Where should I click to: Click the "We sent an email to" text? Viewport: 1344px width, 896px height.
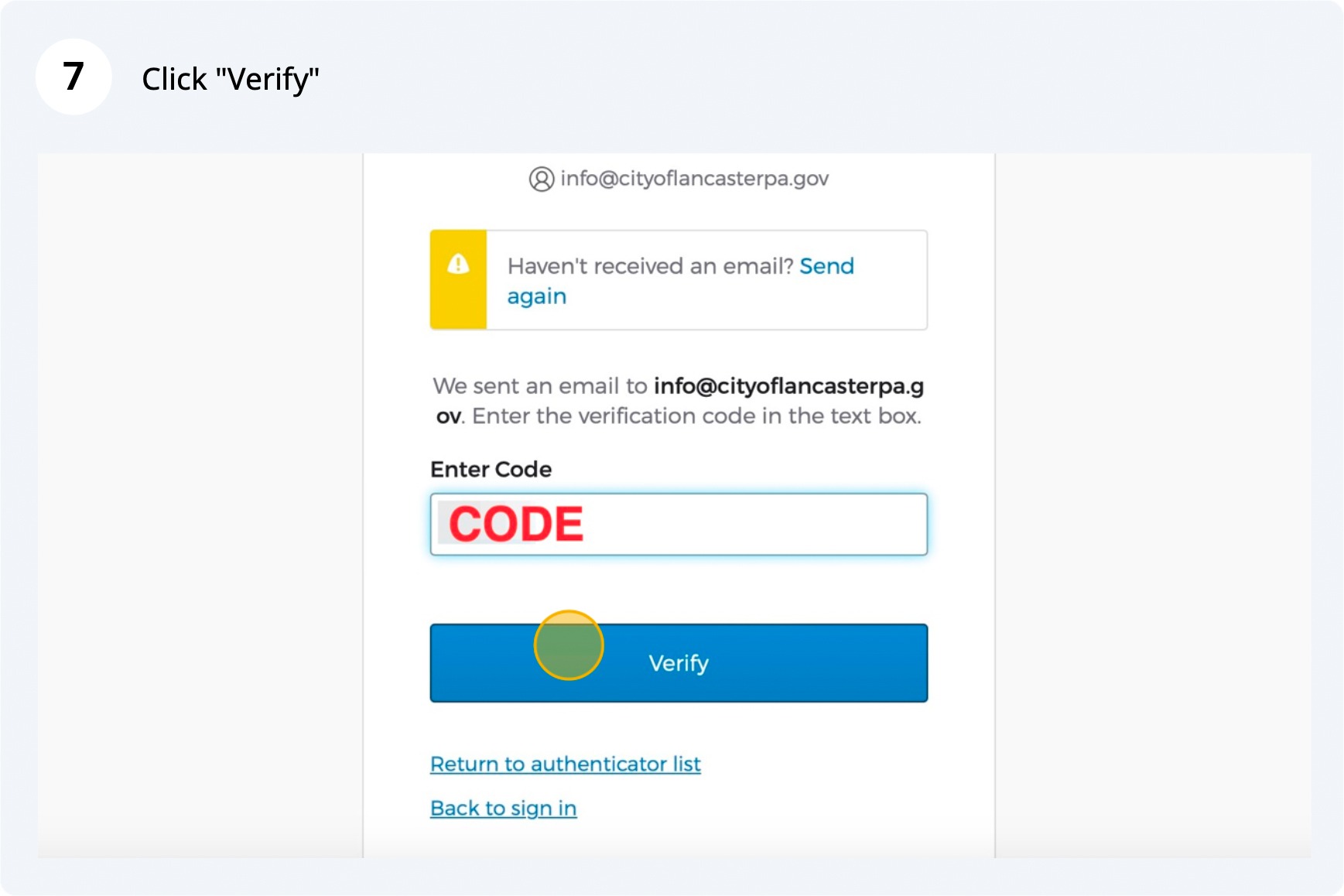click(x=539, y=386)
